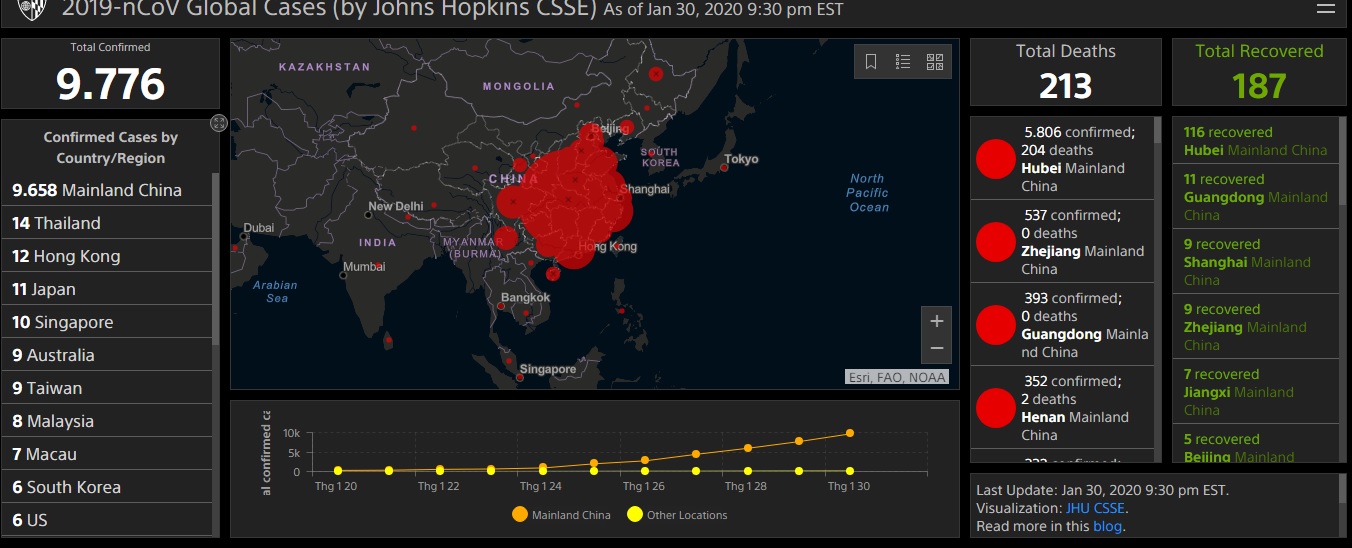
Task: Click the Esri, FAO, NOAA attribution
Action: coord(896,377)
